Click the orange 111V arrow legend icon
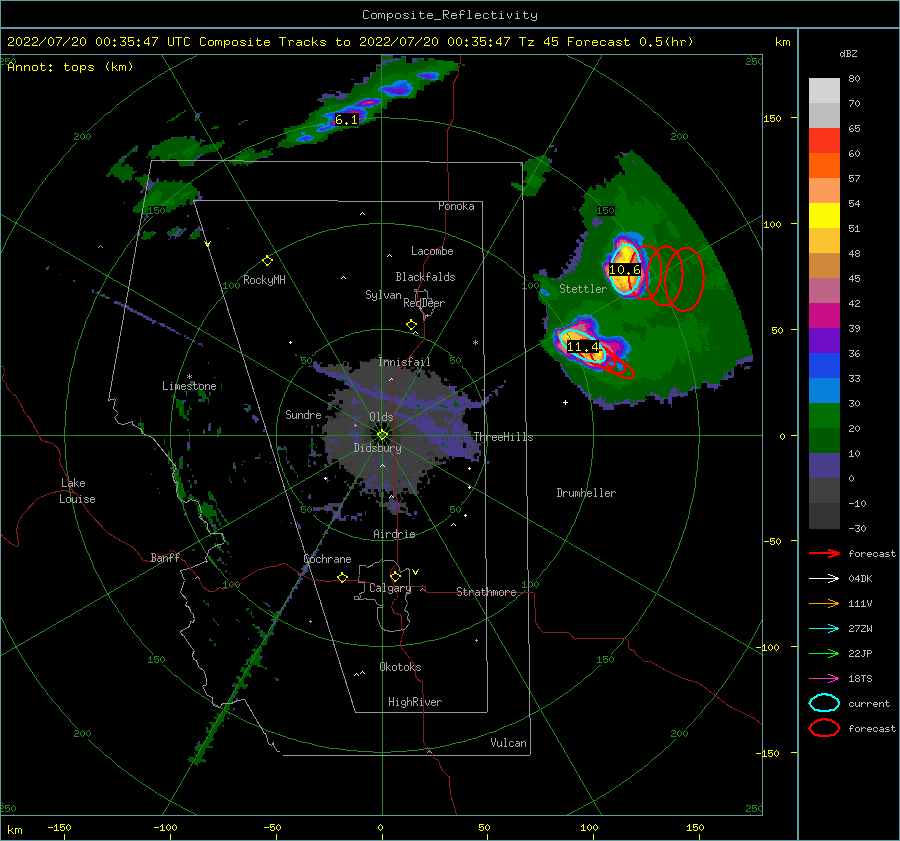The image size is (900, 841). (x=824, y=603)
